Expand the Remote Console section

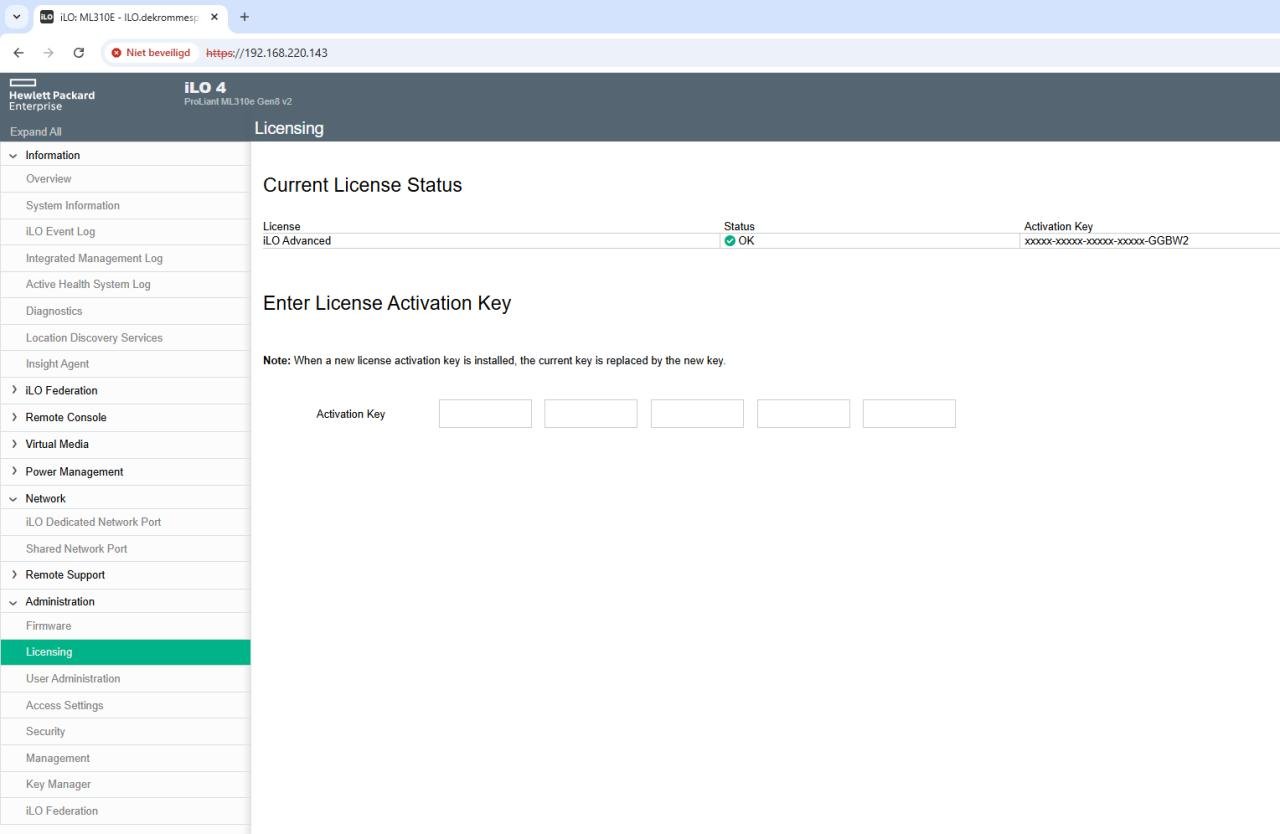point(13,417)
